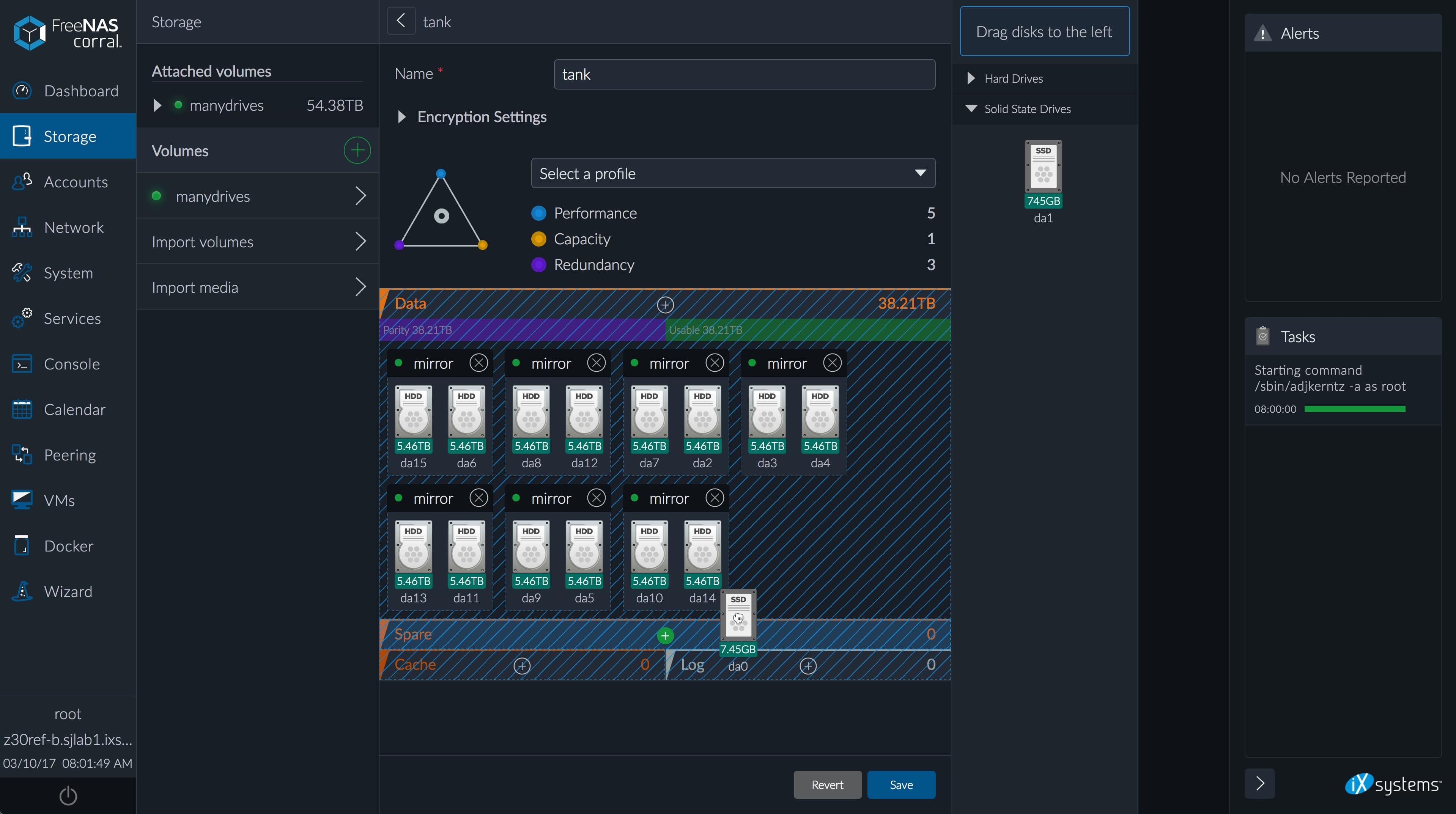The height and width of the screenshot is (814, 1456).
Task: Add a disk to the Log section
Action: (808, 666)
